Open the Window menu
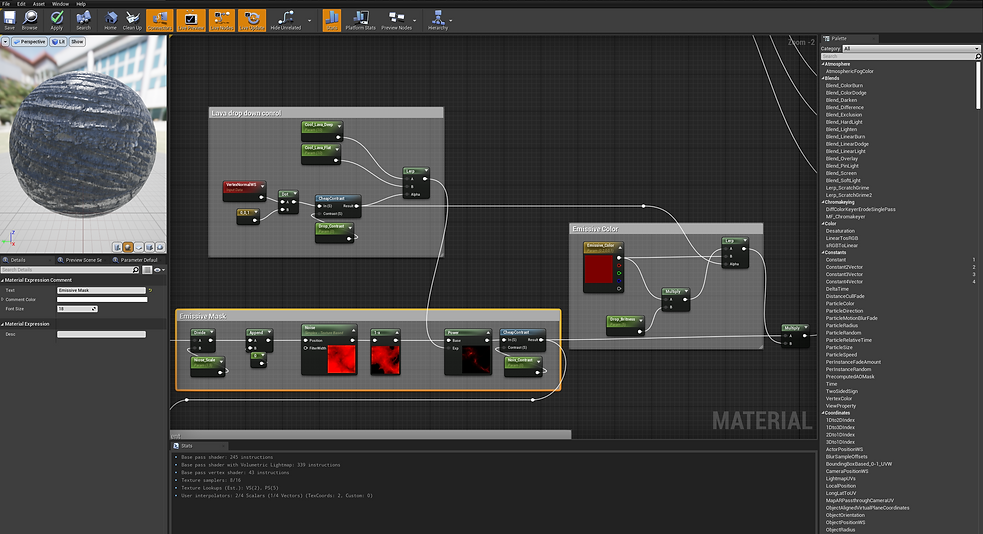This screenshot has width=983, height=534. pyautogui.click(x=60, y=4)
